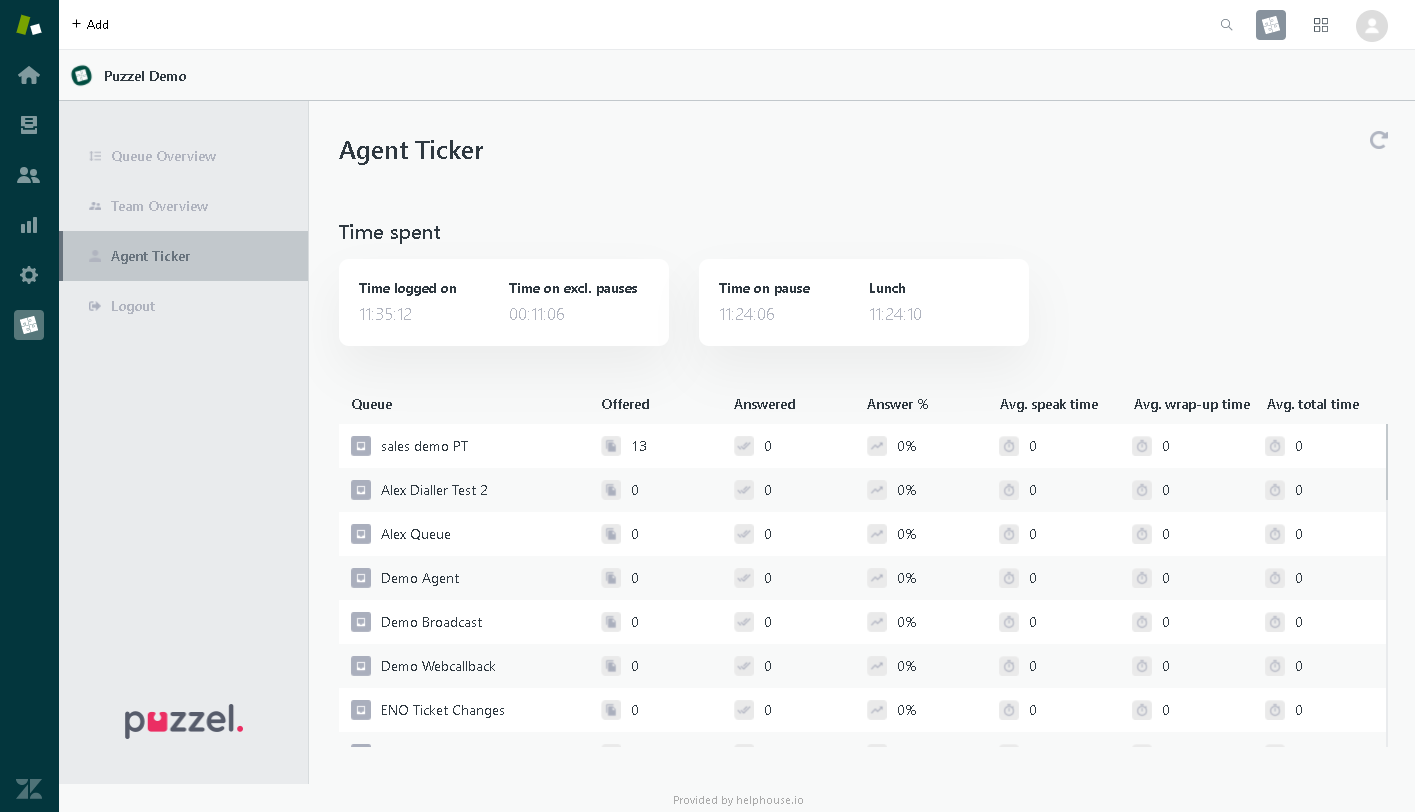Screen dimensions: 1415x812
Task: Open the Views icon in left sidebar
Action: click(x=29, y=125)
